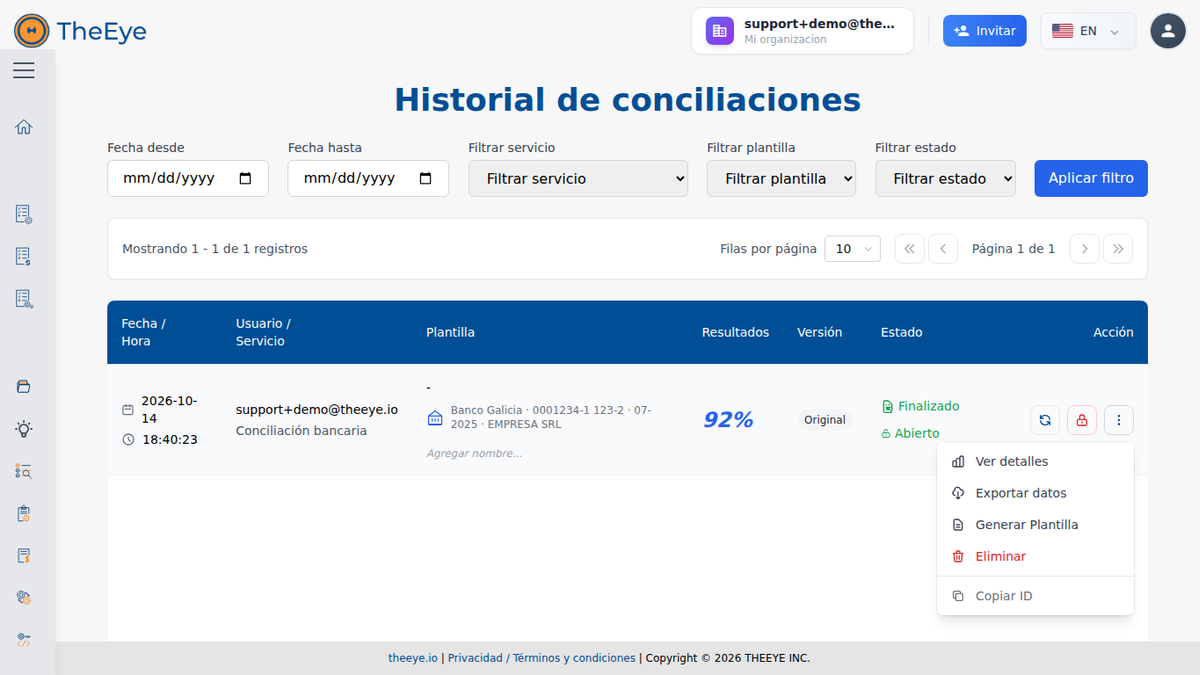1200x675 pixels.
Task: Click the TheEye logo
Action: [80, 31]
